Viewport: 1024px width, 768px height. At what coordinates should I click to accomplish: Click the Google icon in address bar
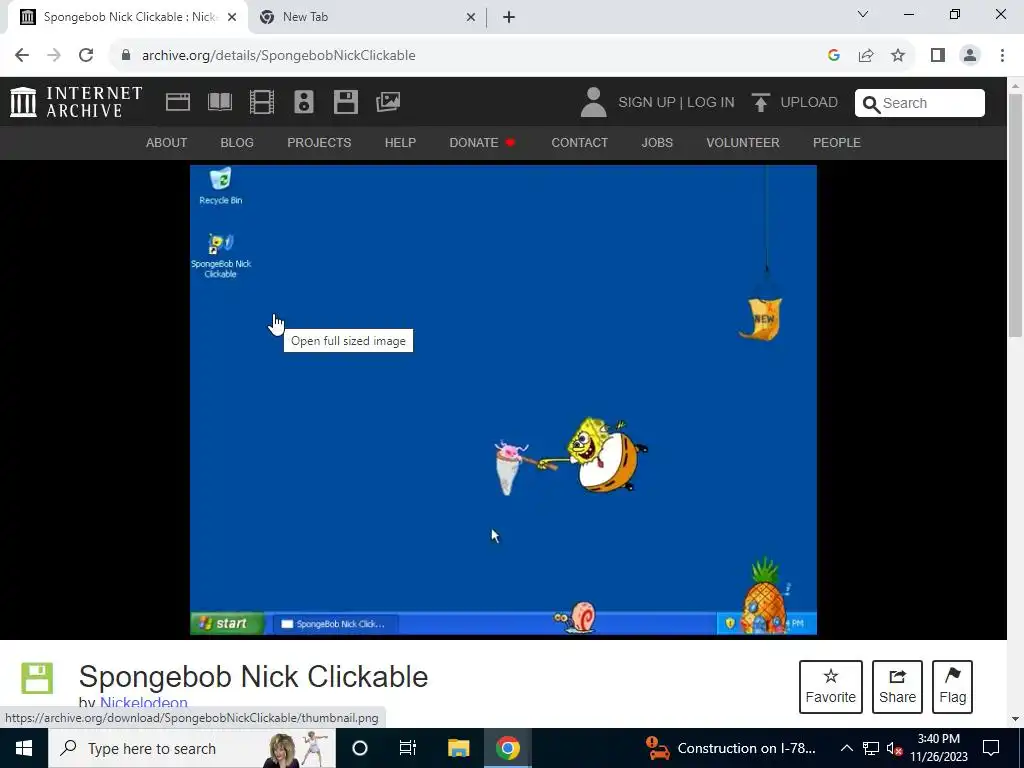click(833, 55)
